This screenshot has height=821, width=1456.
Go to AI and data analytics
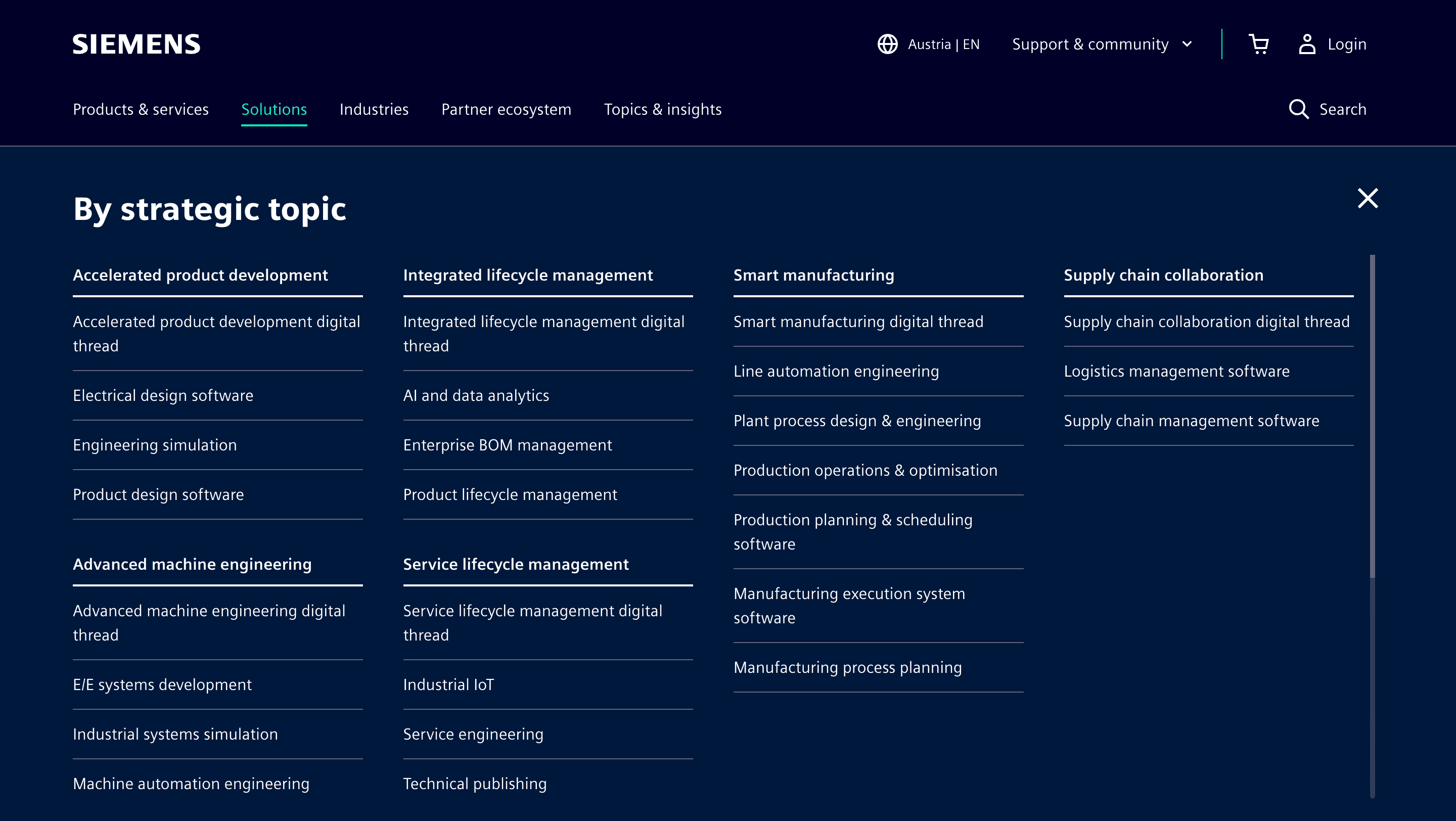pyautogui.click(x=476, y=395)
